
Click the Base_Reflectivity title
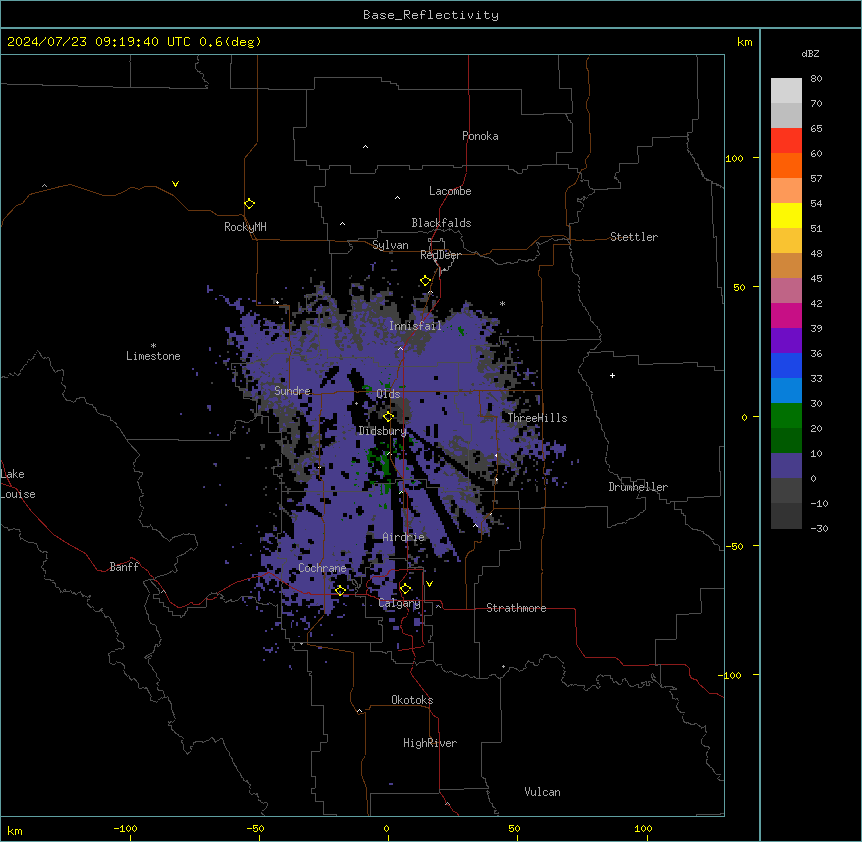pyautogui.click(x=431, y=15)
